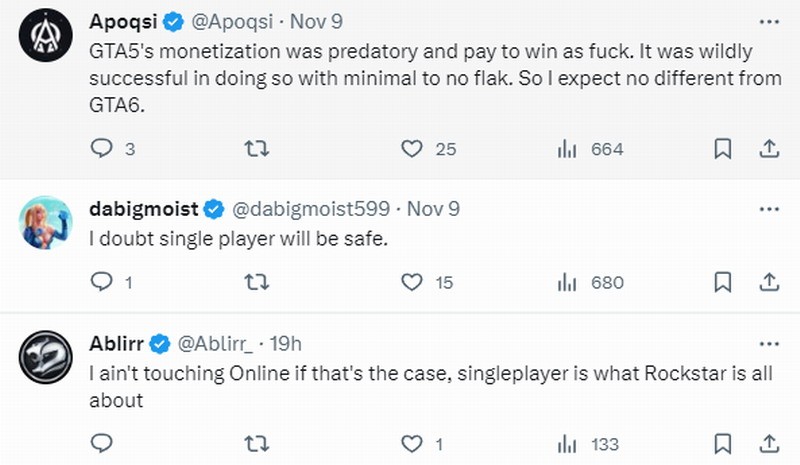Like Apoqsi's tweet with 25 likes
This screenshot has width=800, height=465.
tap(410, 149)
